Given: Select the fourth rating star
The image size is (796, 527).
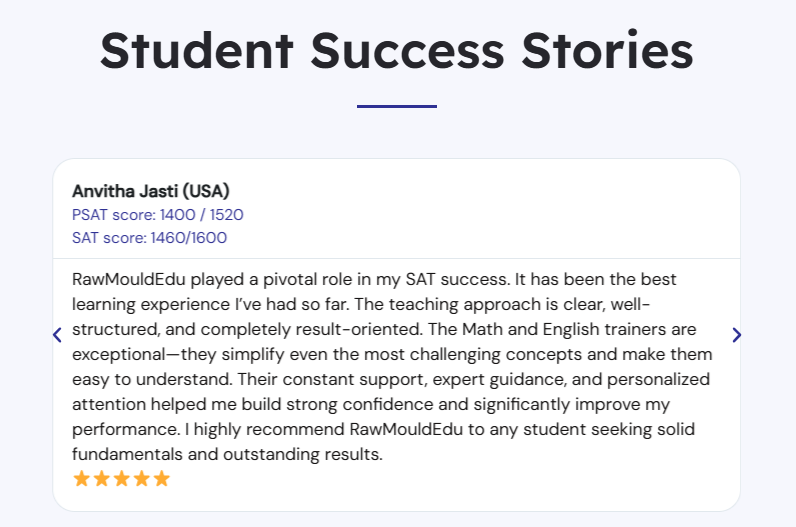Looking at the screenshot, I should (x=142, y=479).
